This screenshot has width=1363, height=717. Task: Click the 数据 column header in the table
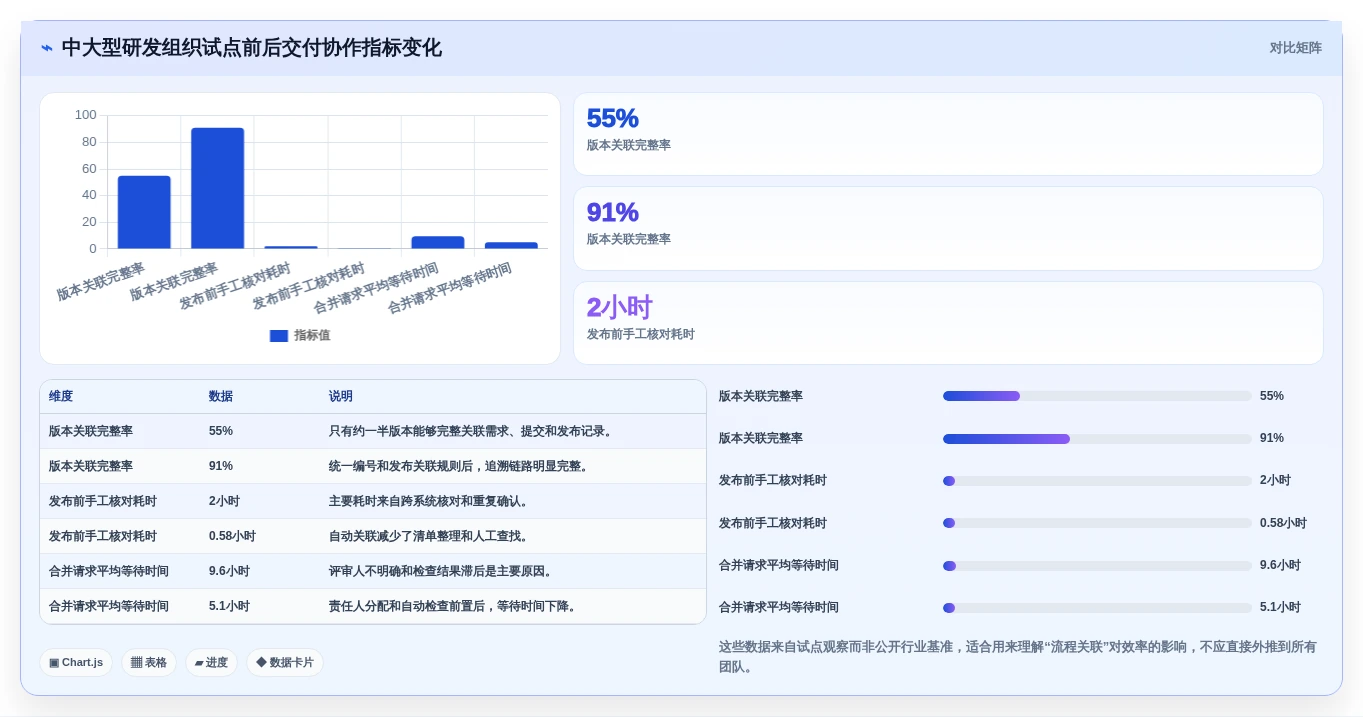[x=221, y=397]
